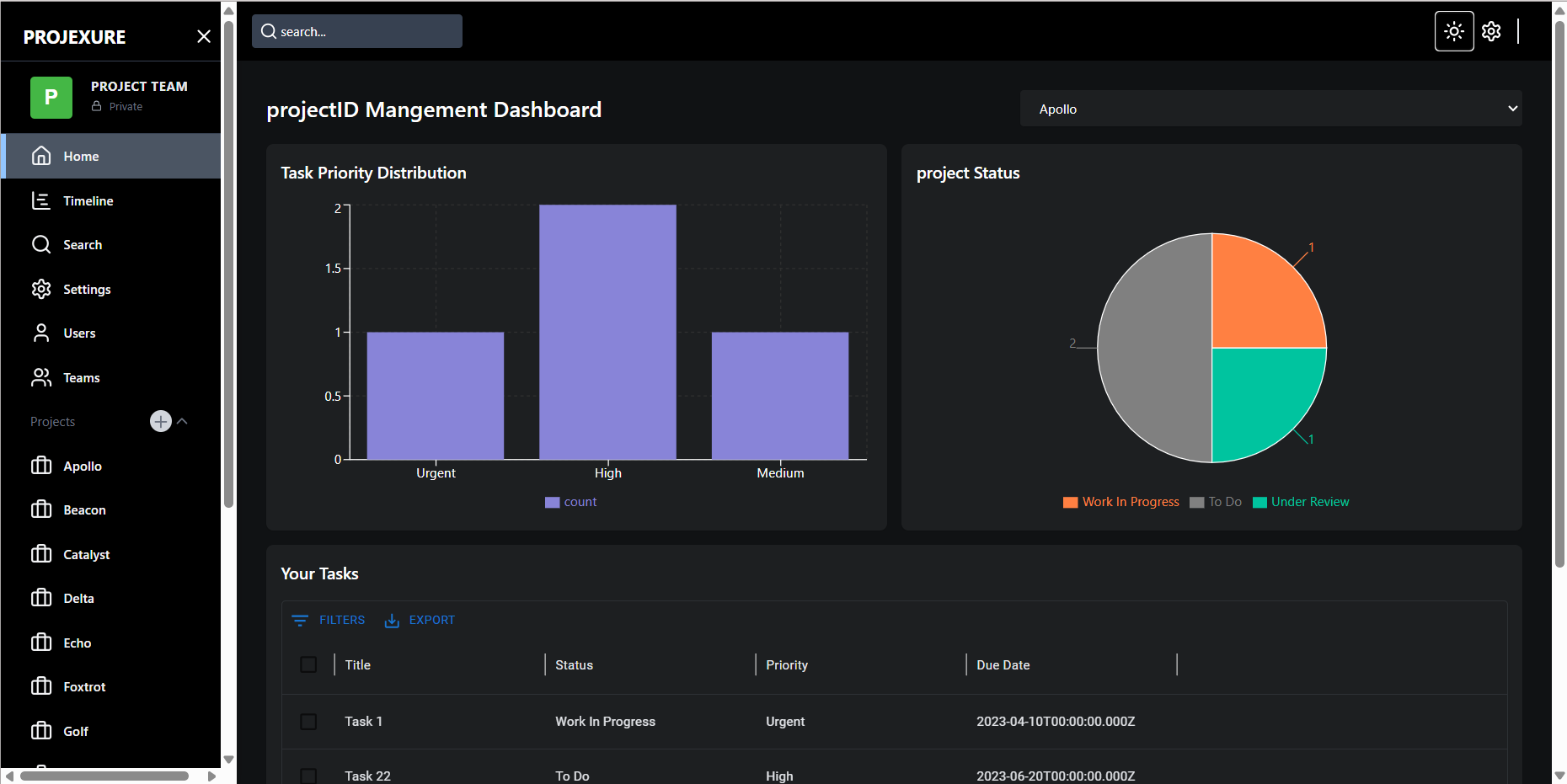
Task: Go to Home in the sidebar
Action: (x=111, y=156)
